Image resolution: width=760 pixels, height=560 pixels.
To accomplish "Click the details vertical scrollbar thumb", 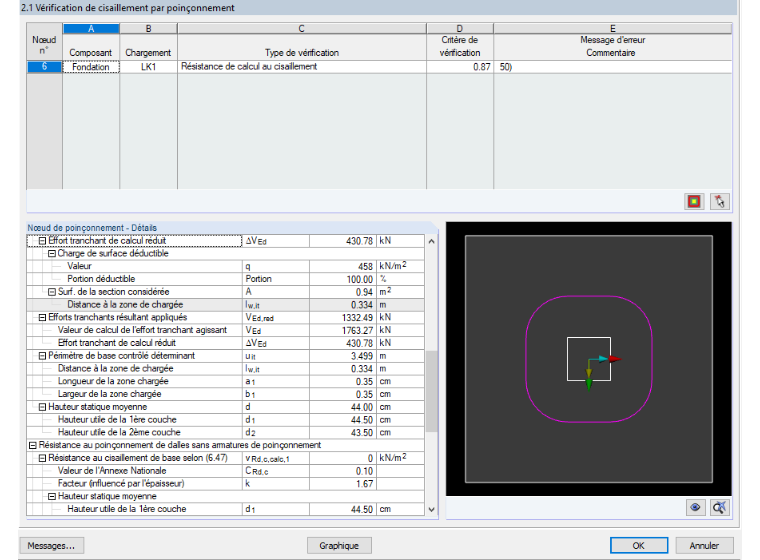I will click(431, 392).
